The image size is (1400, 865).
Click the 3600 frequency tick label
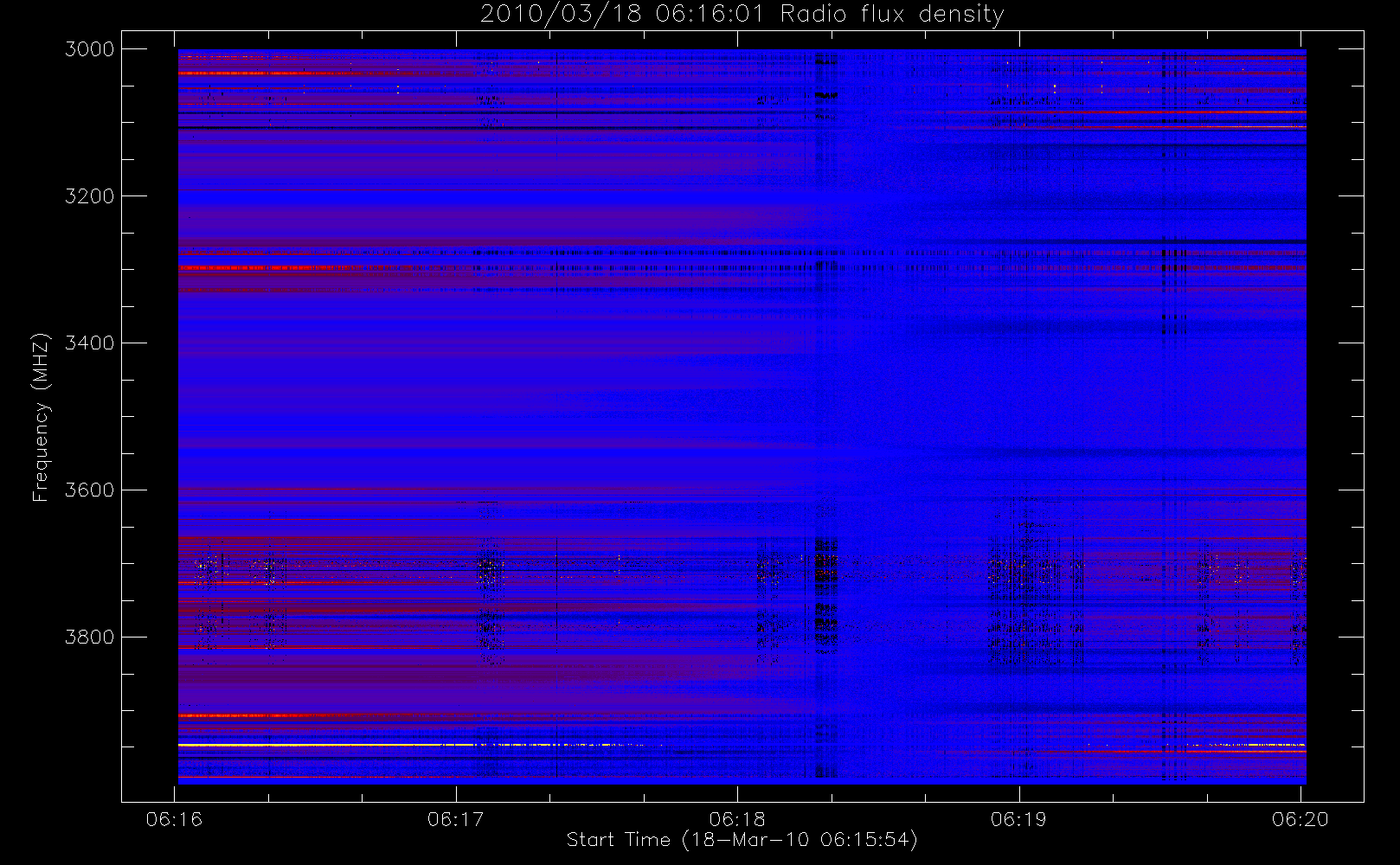click(x=90, y=490)
